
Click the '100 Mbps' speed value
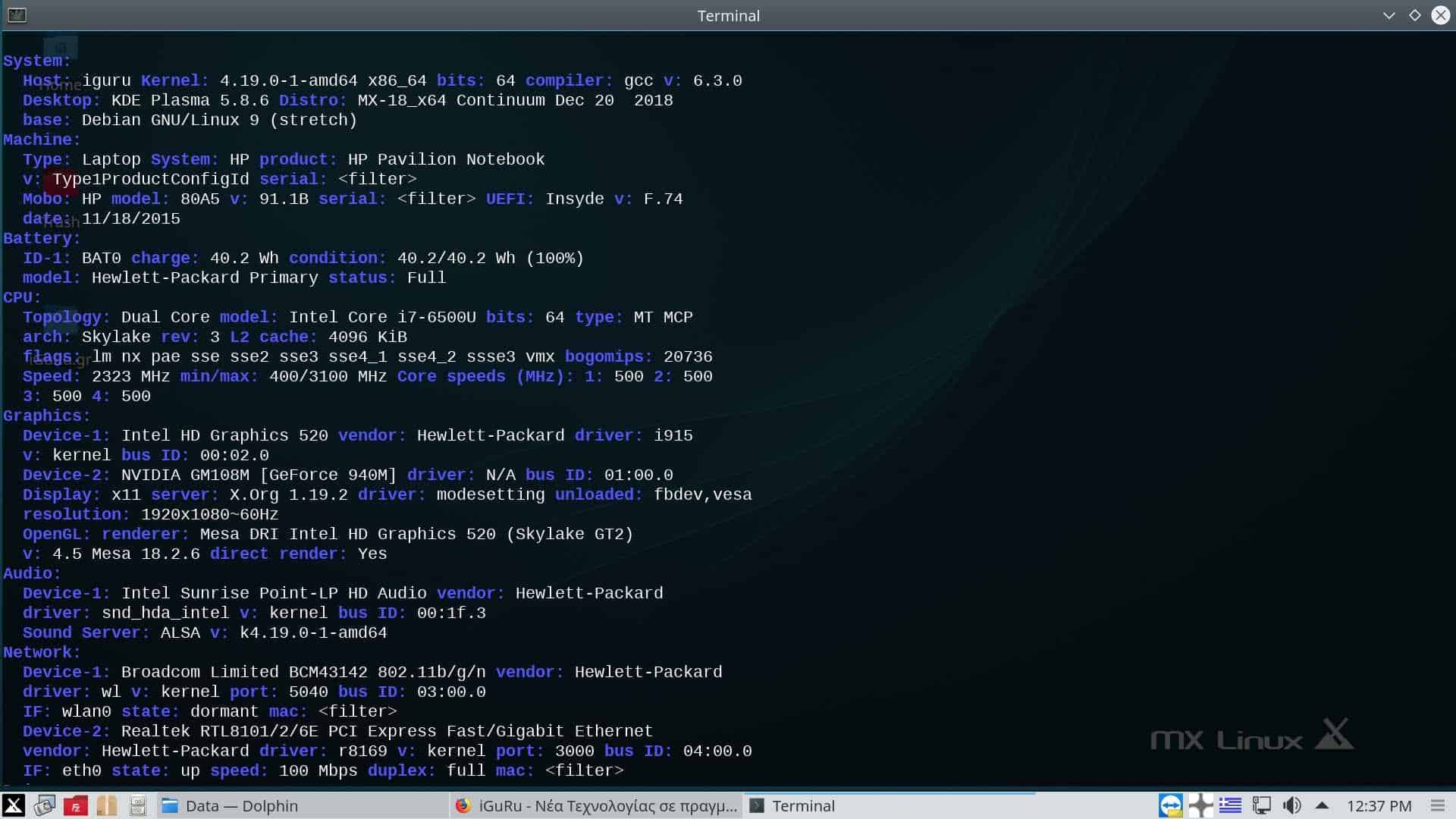[x=318, y=770]
